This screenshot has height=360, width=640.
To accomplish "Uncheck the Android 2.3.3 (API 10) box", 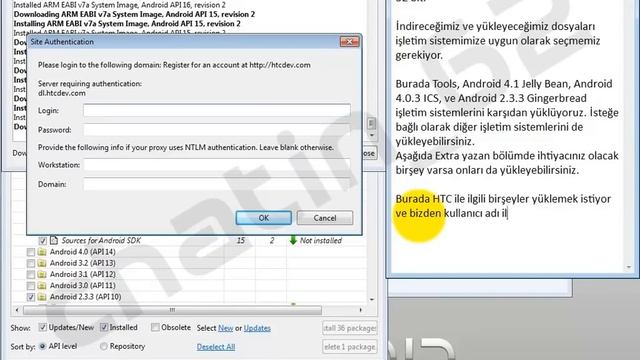I will (31, 297).
